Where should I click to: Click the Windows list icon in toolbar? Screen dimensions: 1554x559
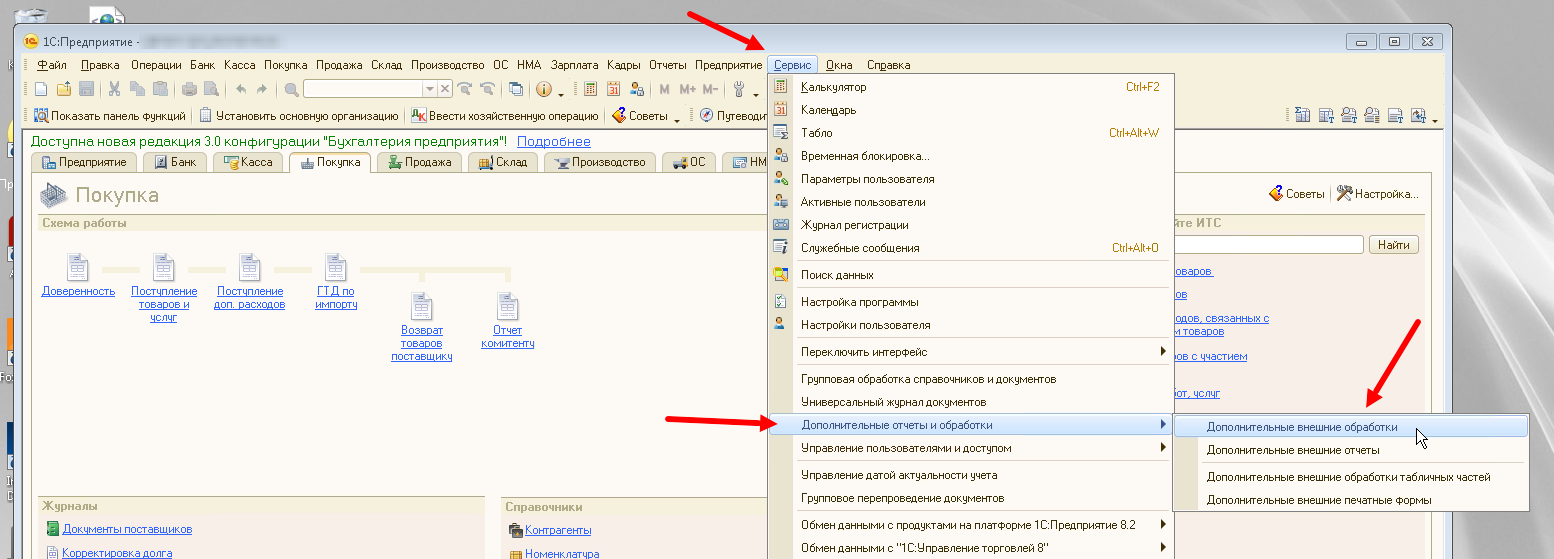516,89
